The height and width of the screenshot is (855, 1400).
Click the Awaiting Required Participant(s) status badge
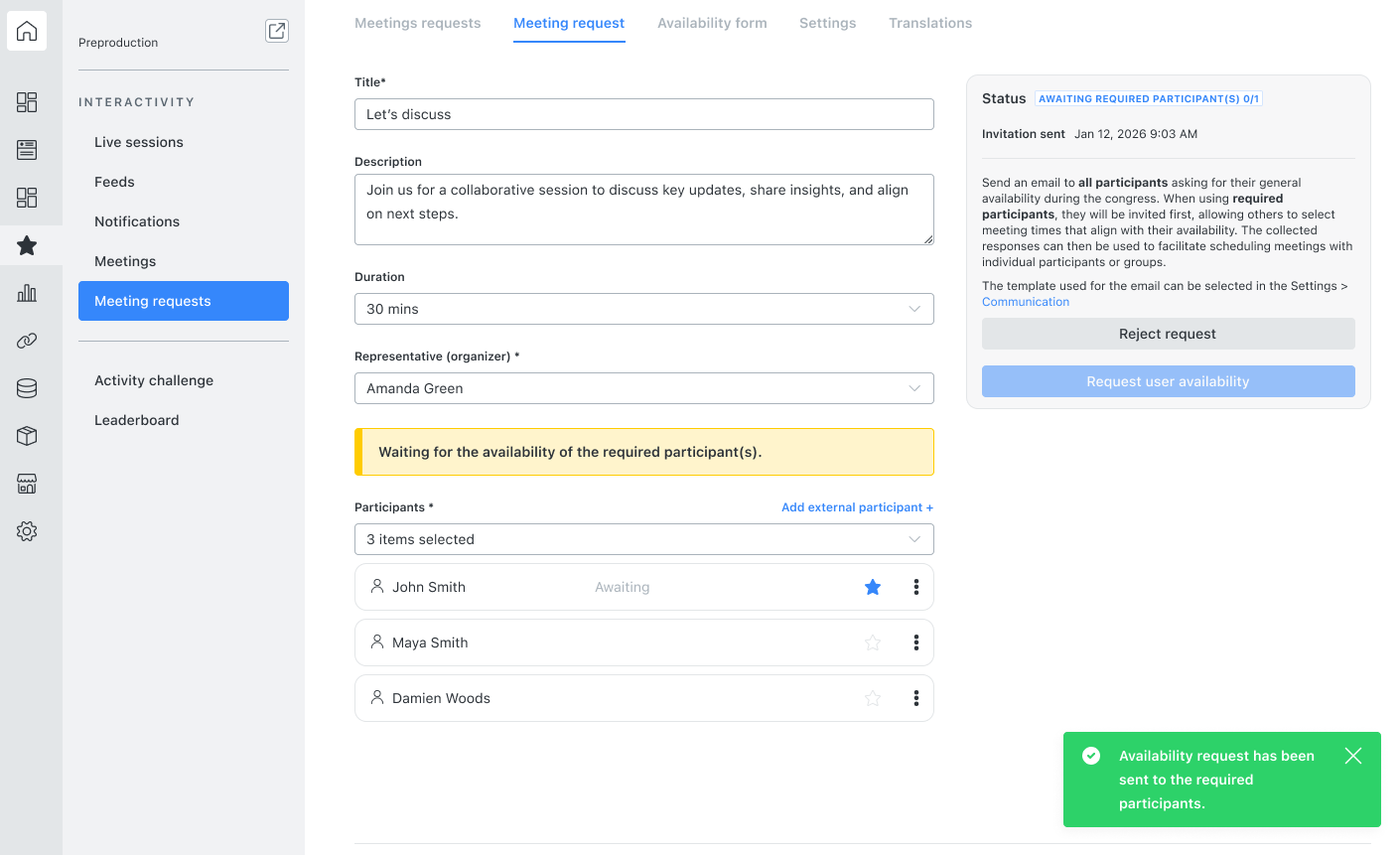pos(1149,98)
